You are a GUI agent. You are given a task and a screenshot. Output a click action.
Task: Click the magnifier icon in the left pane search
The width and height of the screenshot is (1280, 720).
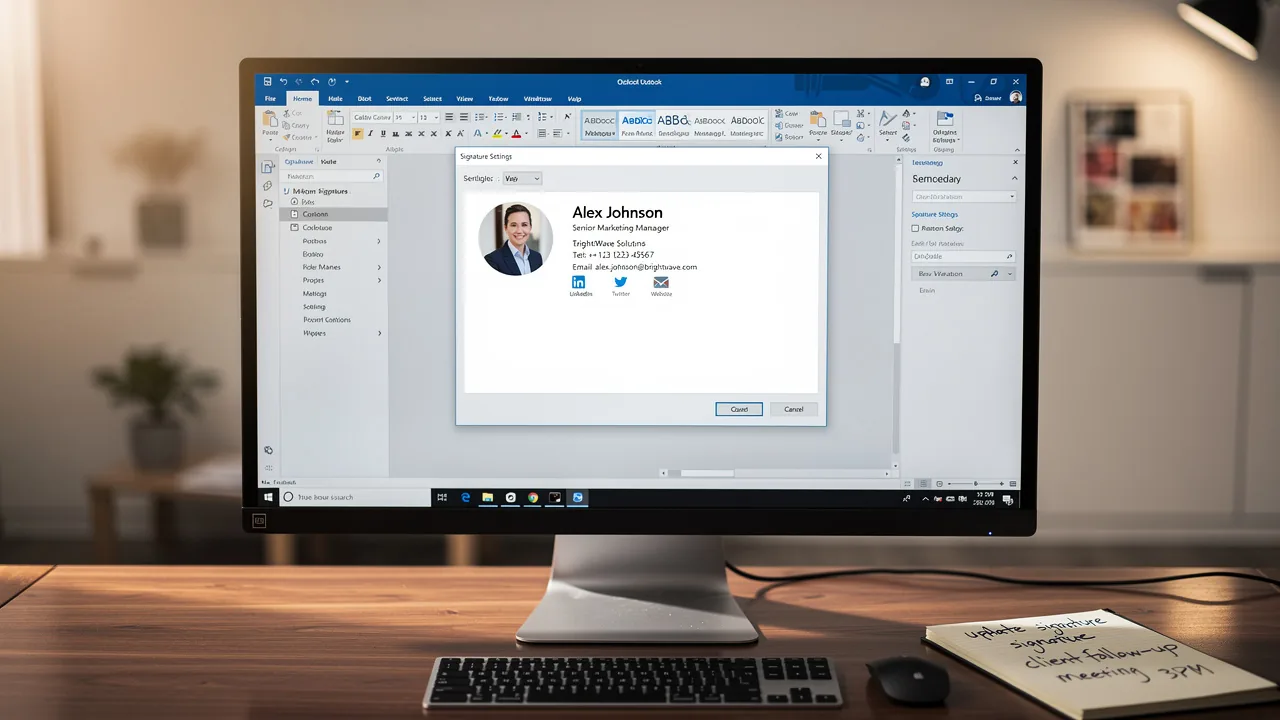pyautogui.click(x=376, y=176)
